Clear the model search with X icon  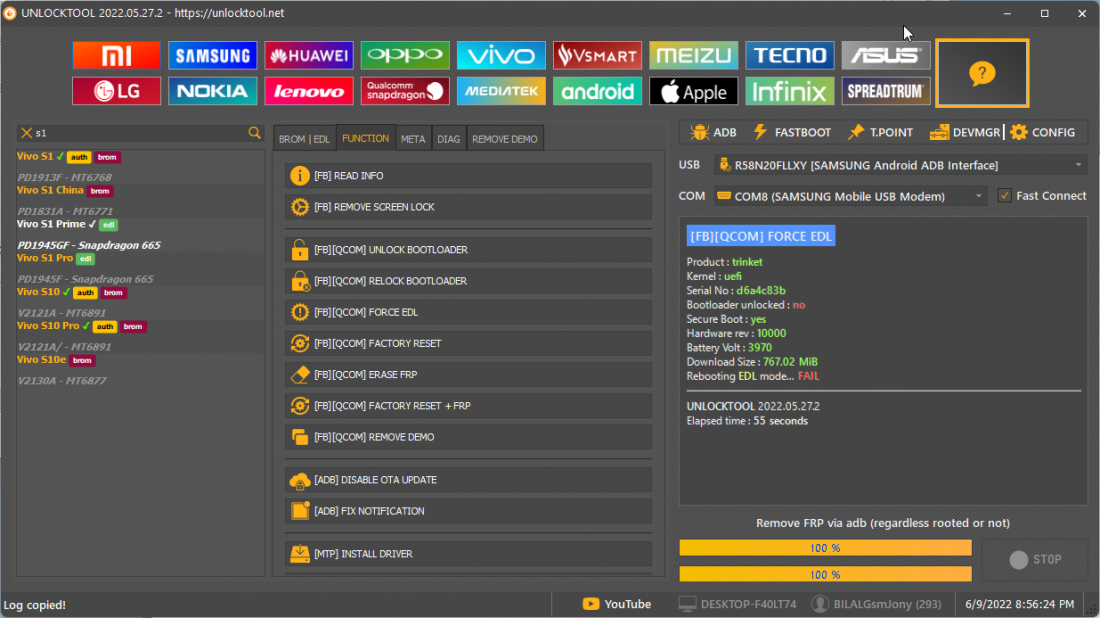(27, 133)
